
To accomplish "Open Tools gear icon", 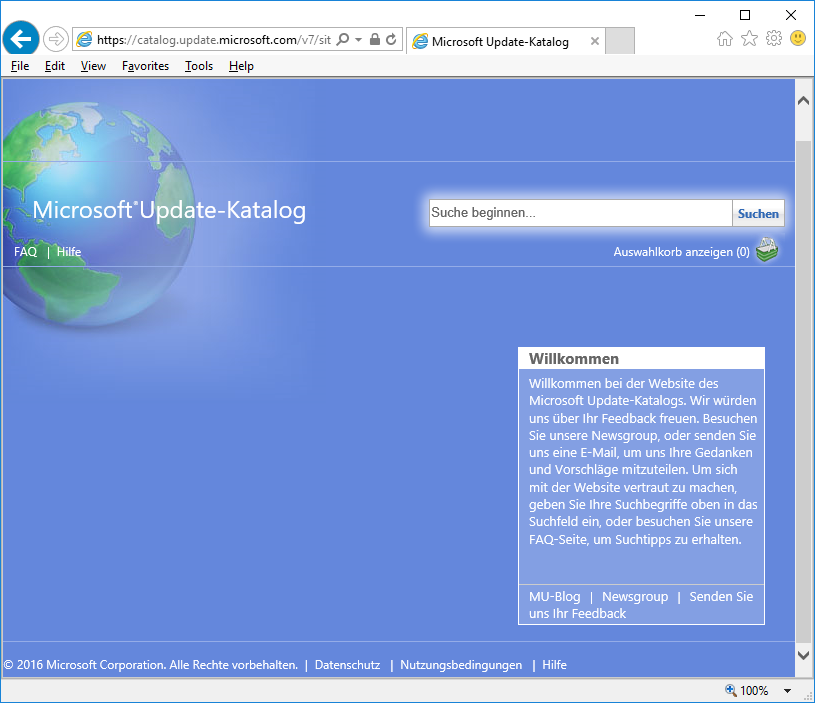I will pos(773,38).
